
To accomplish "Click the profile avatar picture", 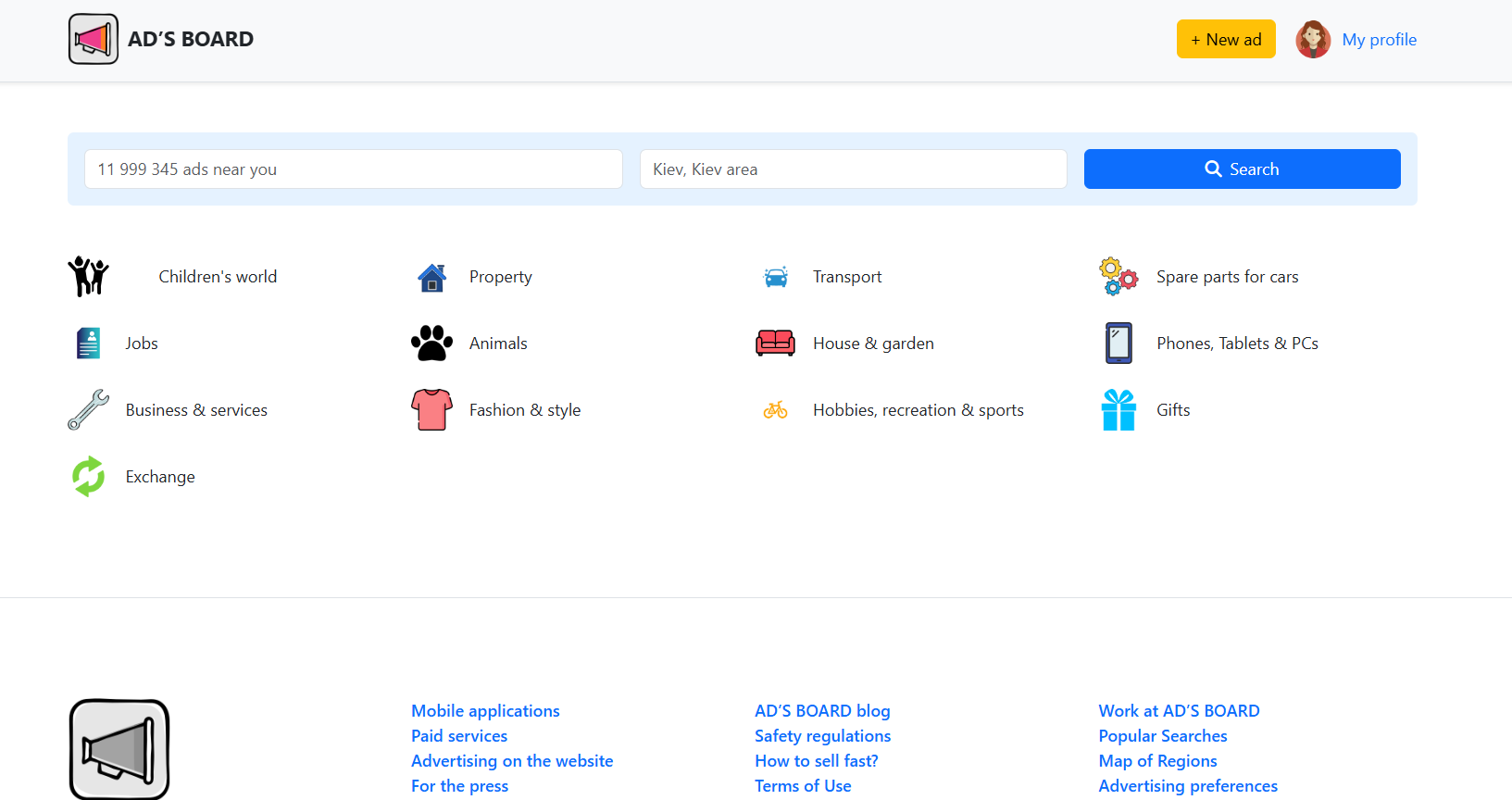I will 1313,39.
